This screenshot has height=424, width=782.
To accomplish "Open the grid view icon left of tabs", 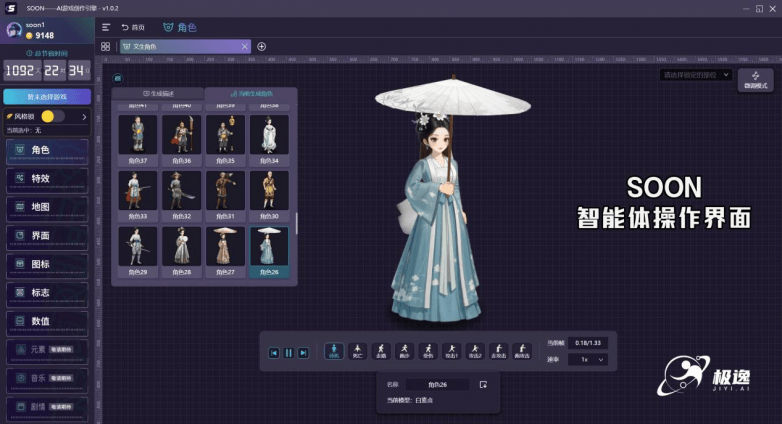I will [106, 46].
